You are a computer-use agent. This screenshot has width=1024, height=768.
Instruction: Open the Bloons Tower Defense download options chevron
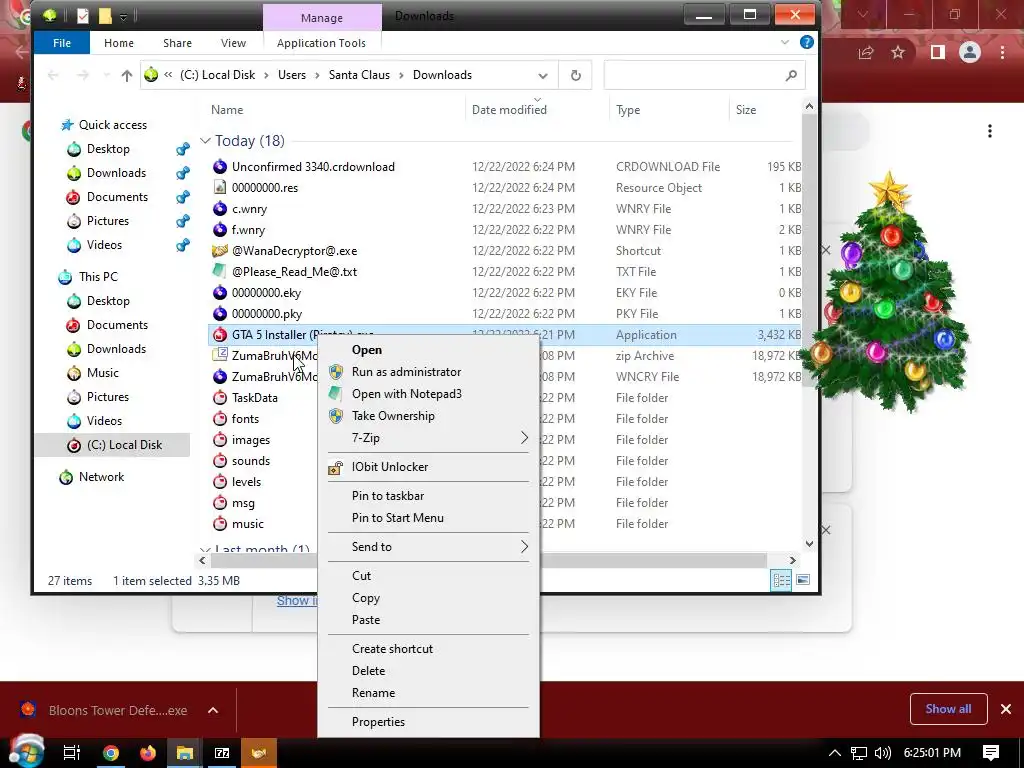pyautogui.click(x=213, y=710)
